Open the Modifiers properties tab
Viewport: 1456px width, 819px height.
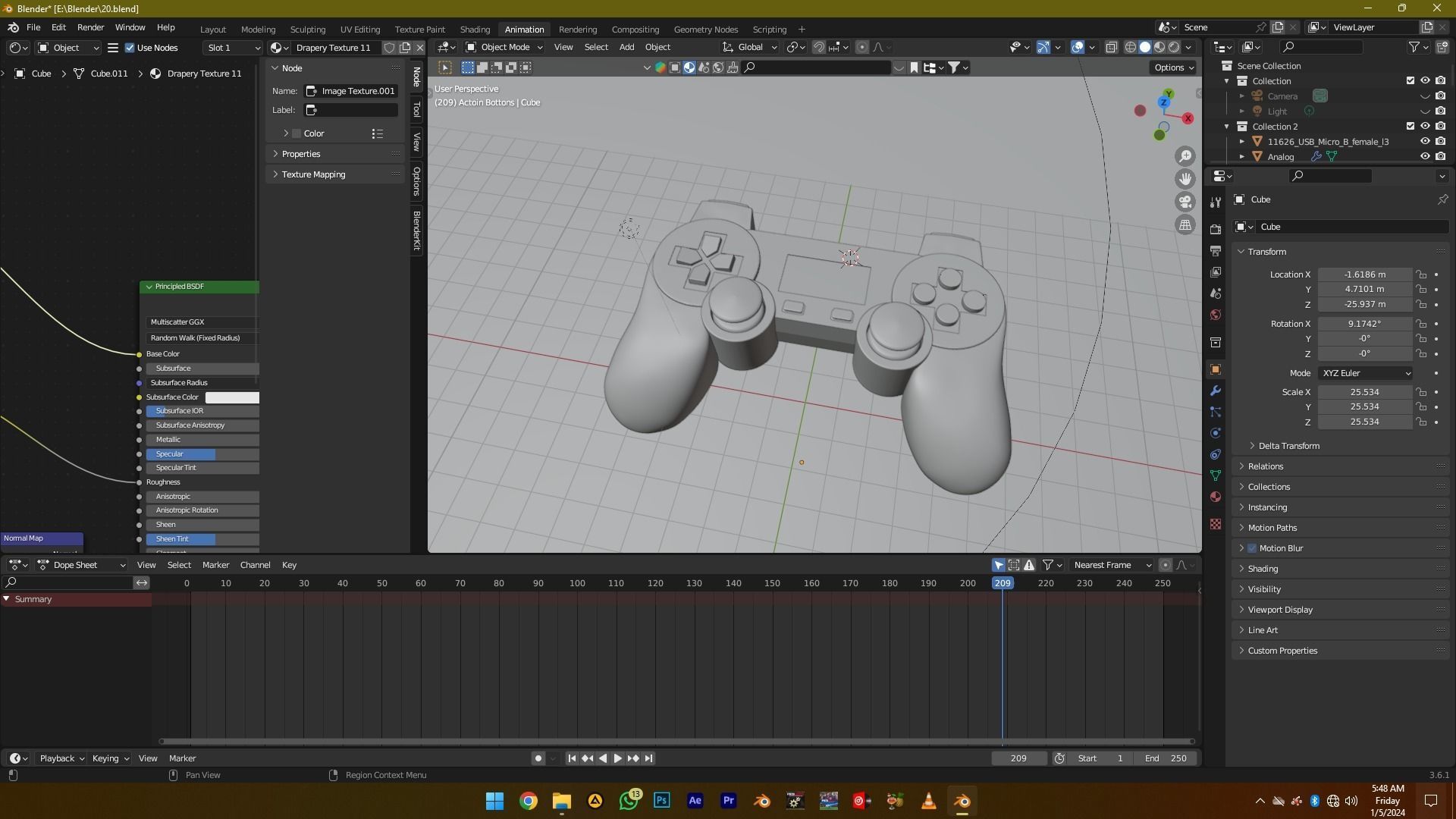pyautogui.click(x=1216, y=391)
